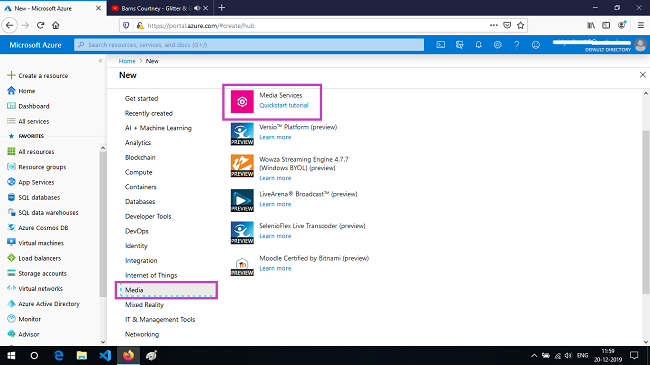Select the Media category
This screenshot has width=650, height=365.
166,290
